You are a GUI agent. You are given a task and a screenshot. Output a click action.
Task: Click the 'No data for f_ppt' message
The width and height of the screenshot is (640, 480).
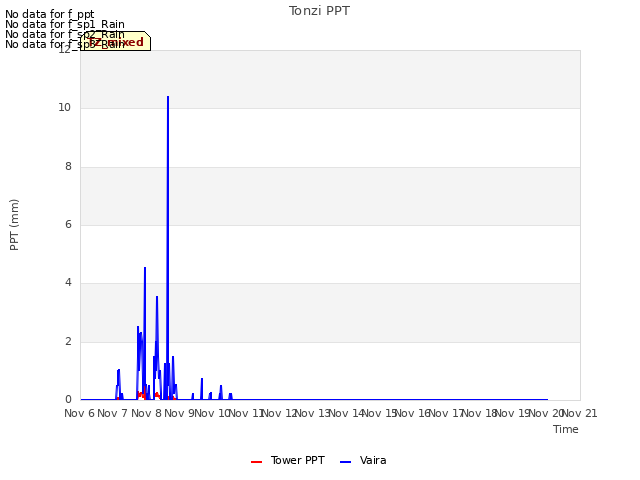tap(50, 14)
